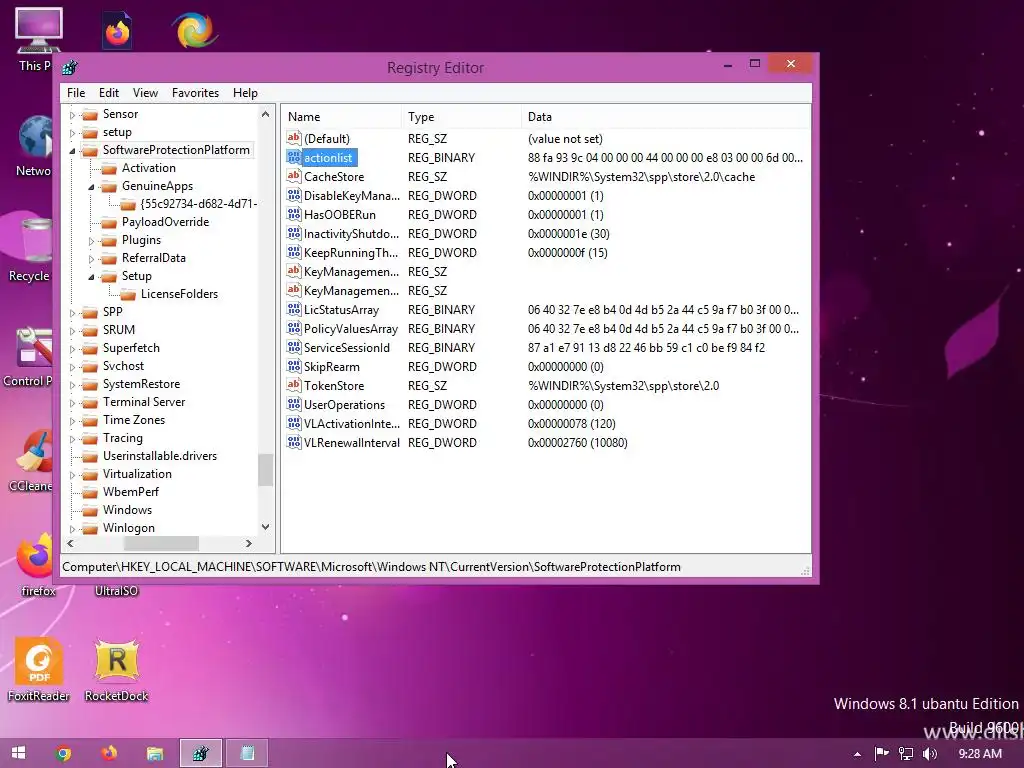Screen dimensions: 1024x768
Task: Select the Time Zones key
Action: [x=134, y=420]
